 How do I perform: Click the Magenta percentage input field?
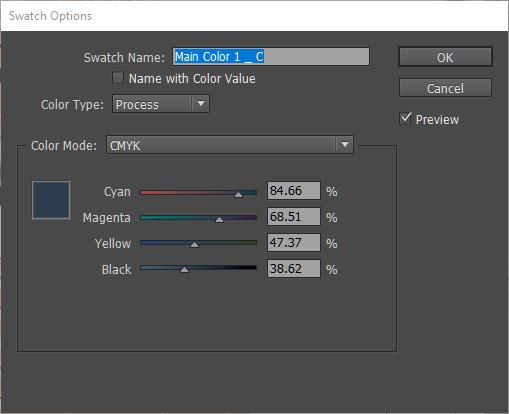(x=294, y=217)
